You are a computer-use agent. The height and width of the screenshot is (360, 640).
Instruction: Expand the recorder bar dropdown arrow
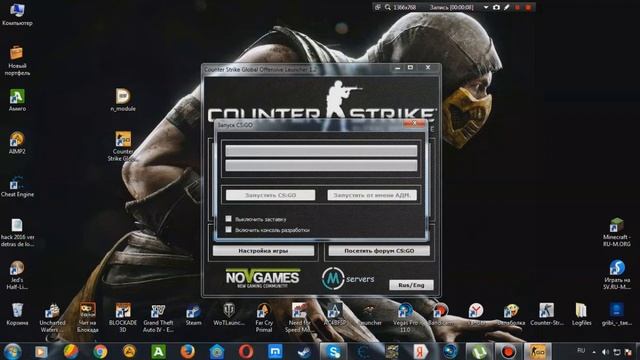pos(486,7)
